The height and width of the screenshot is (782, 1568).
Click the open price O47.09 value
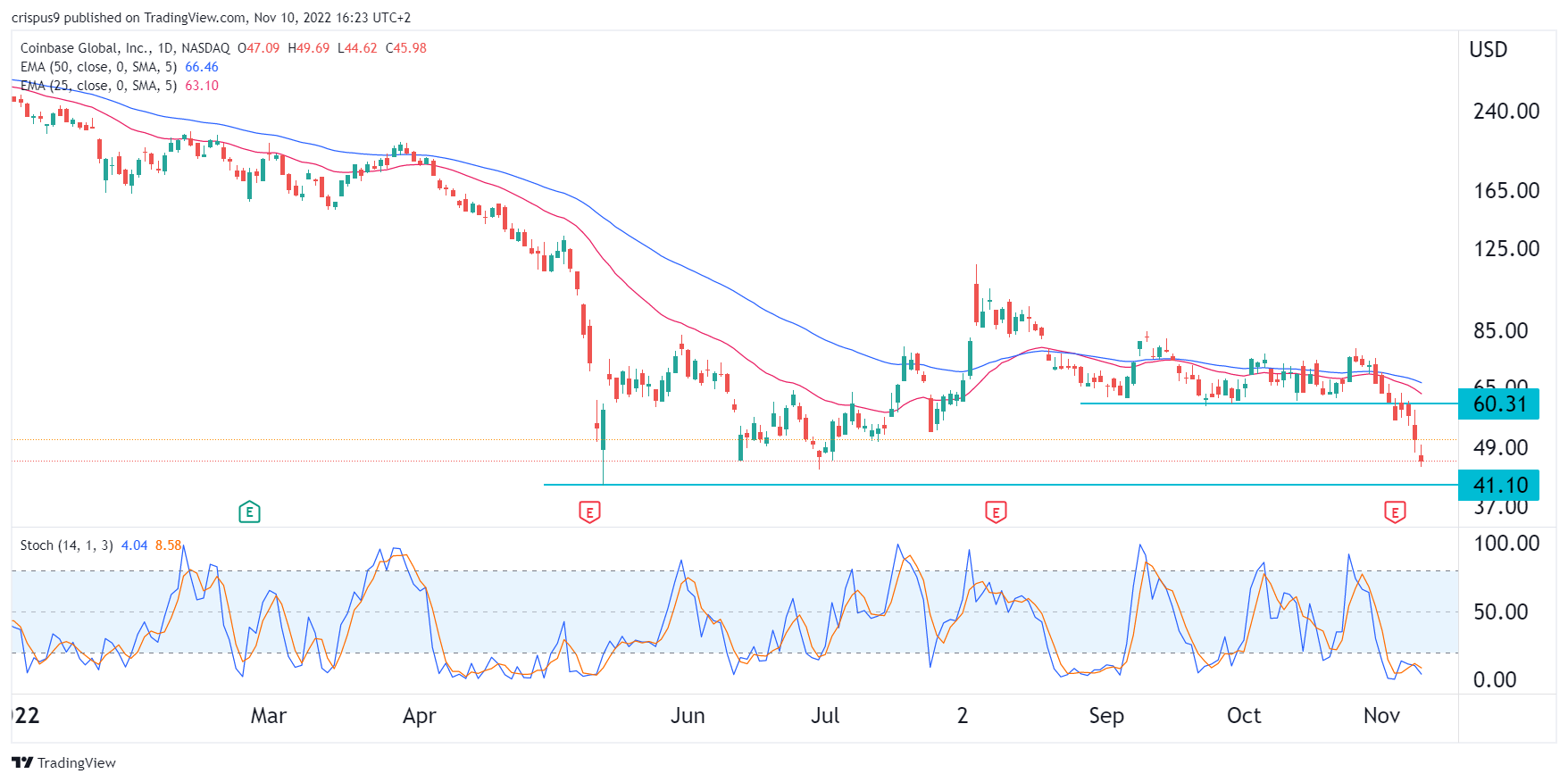coord(259,48)
